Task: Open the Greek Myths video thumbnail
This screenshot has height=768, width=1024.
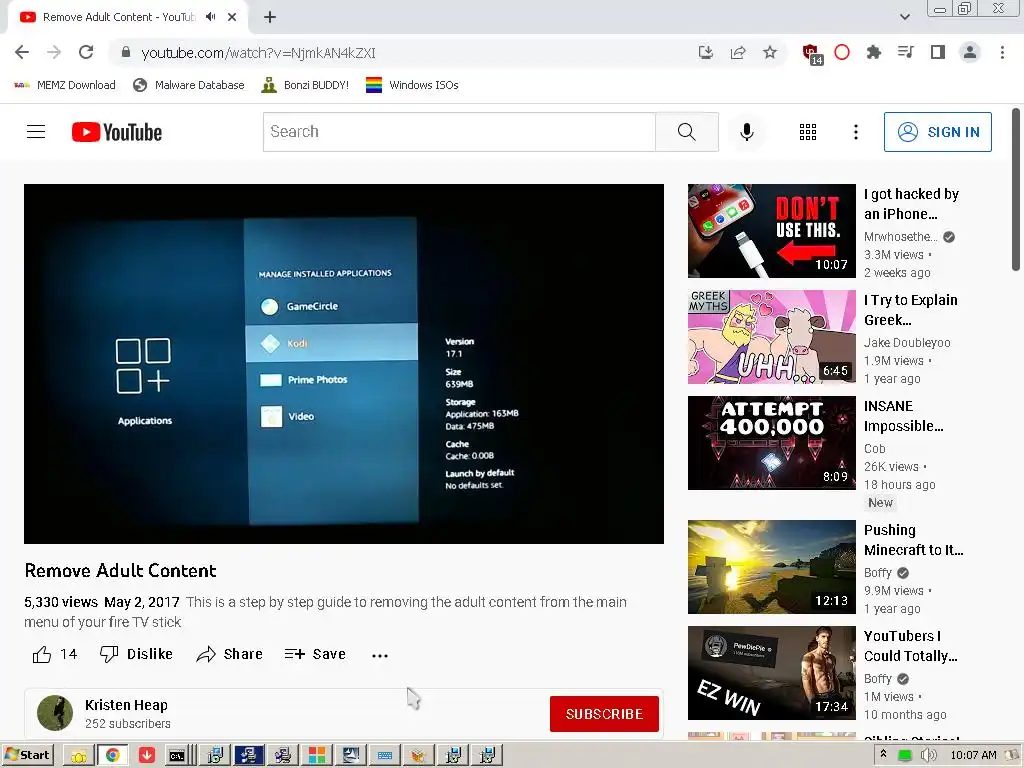Action: pos(771,336)
